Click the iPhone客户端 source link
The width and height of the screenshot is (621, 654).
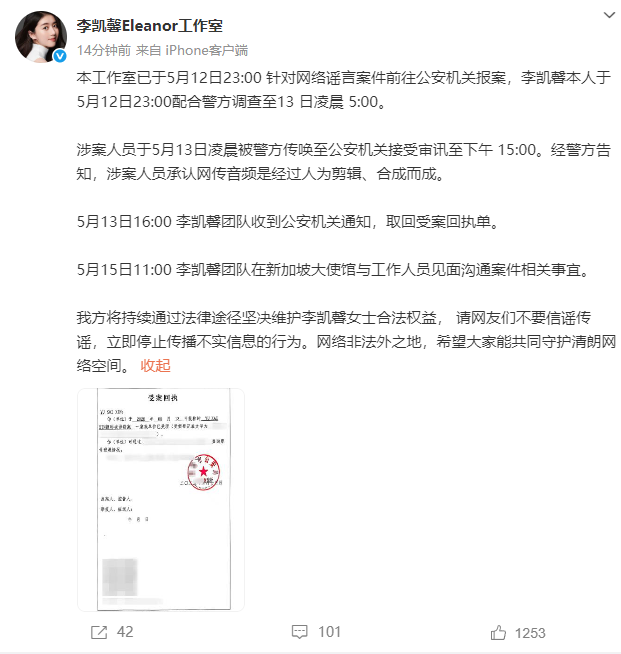206,50
